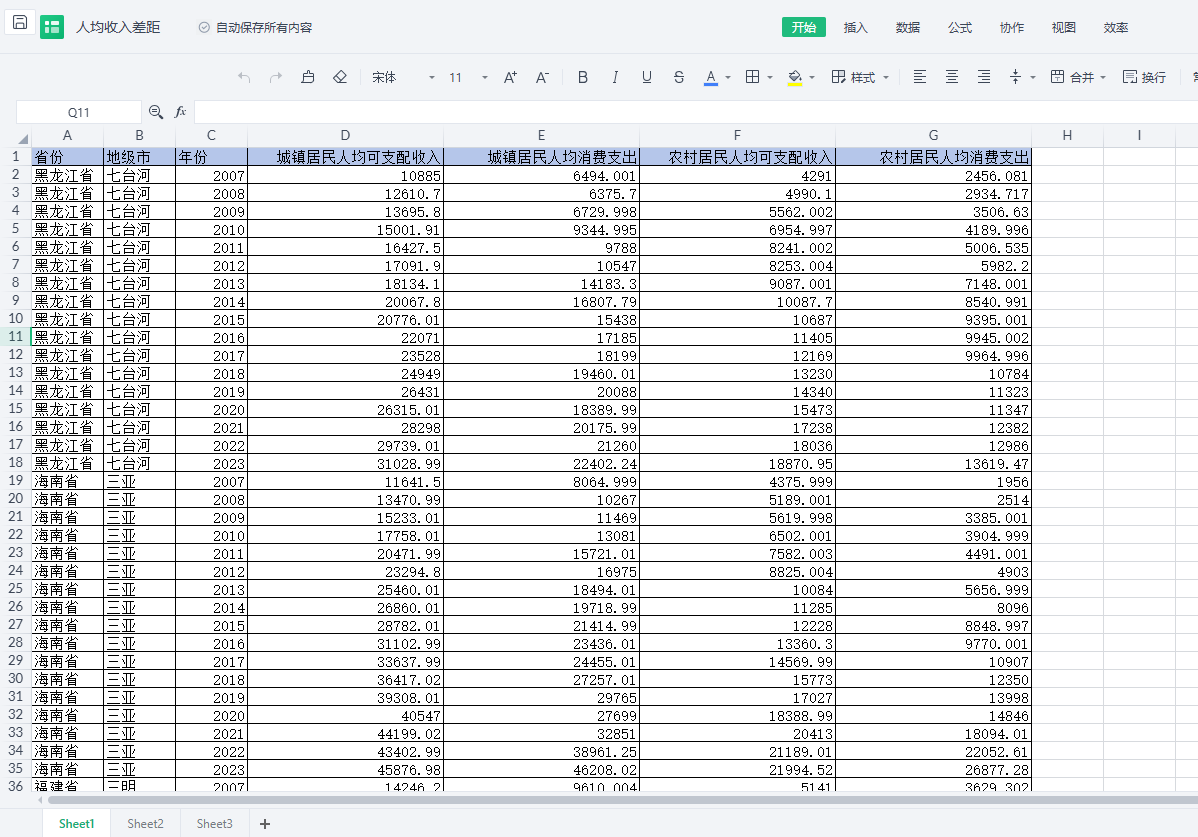Screen dimensions: 1198x837
Task: Select column G header
Action: click(934, 135)
